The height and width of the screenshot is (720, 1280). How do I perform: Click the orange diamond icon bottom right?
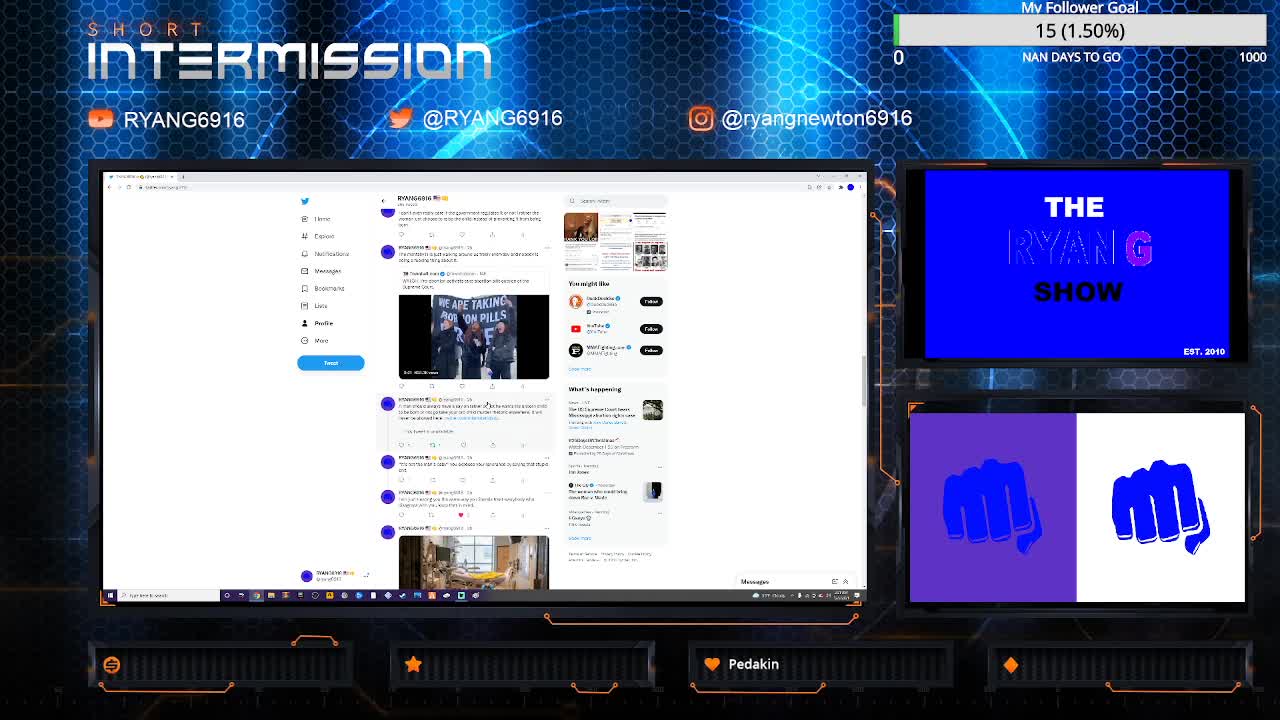[1011, 665]
